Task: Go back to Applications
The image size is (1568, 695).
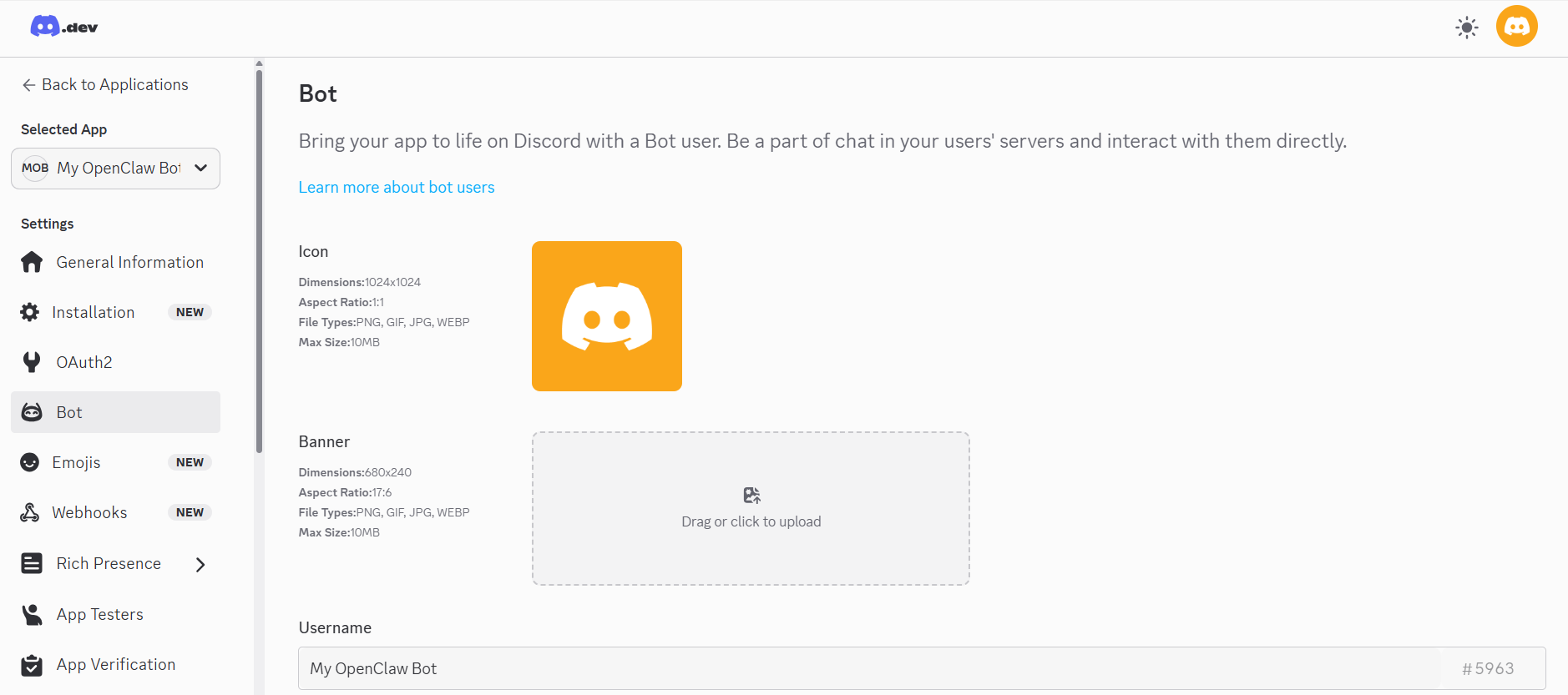Action: pyautogui.click(x=104, y=85)
